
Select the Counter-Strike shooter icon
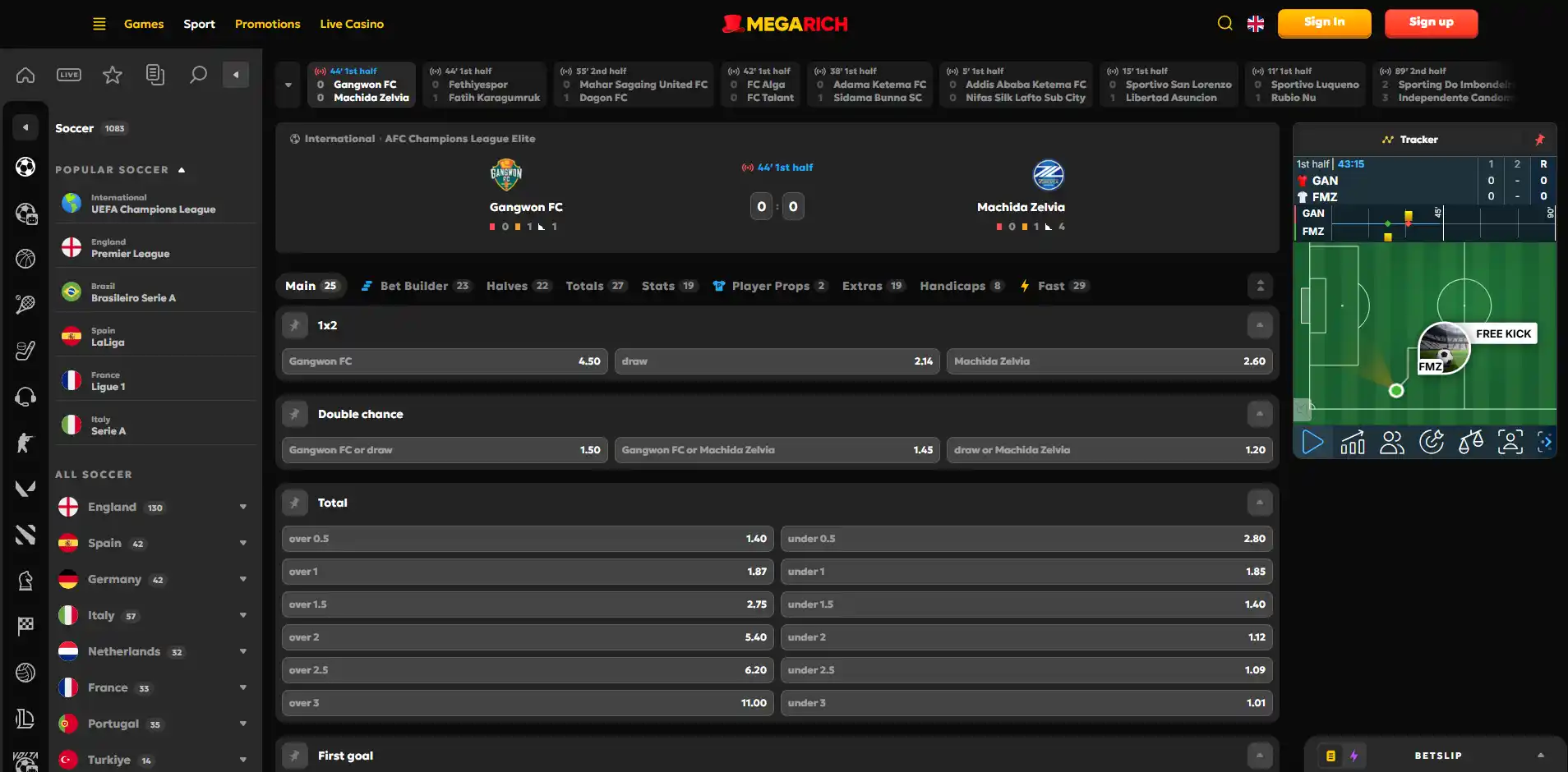pyautogui.click(x=25, y=443)
